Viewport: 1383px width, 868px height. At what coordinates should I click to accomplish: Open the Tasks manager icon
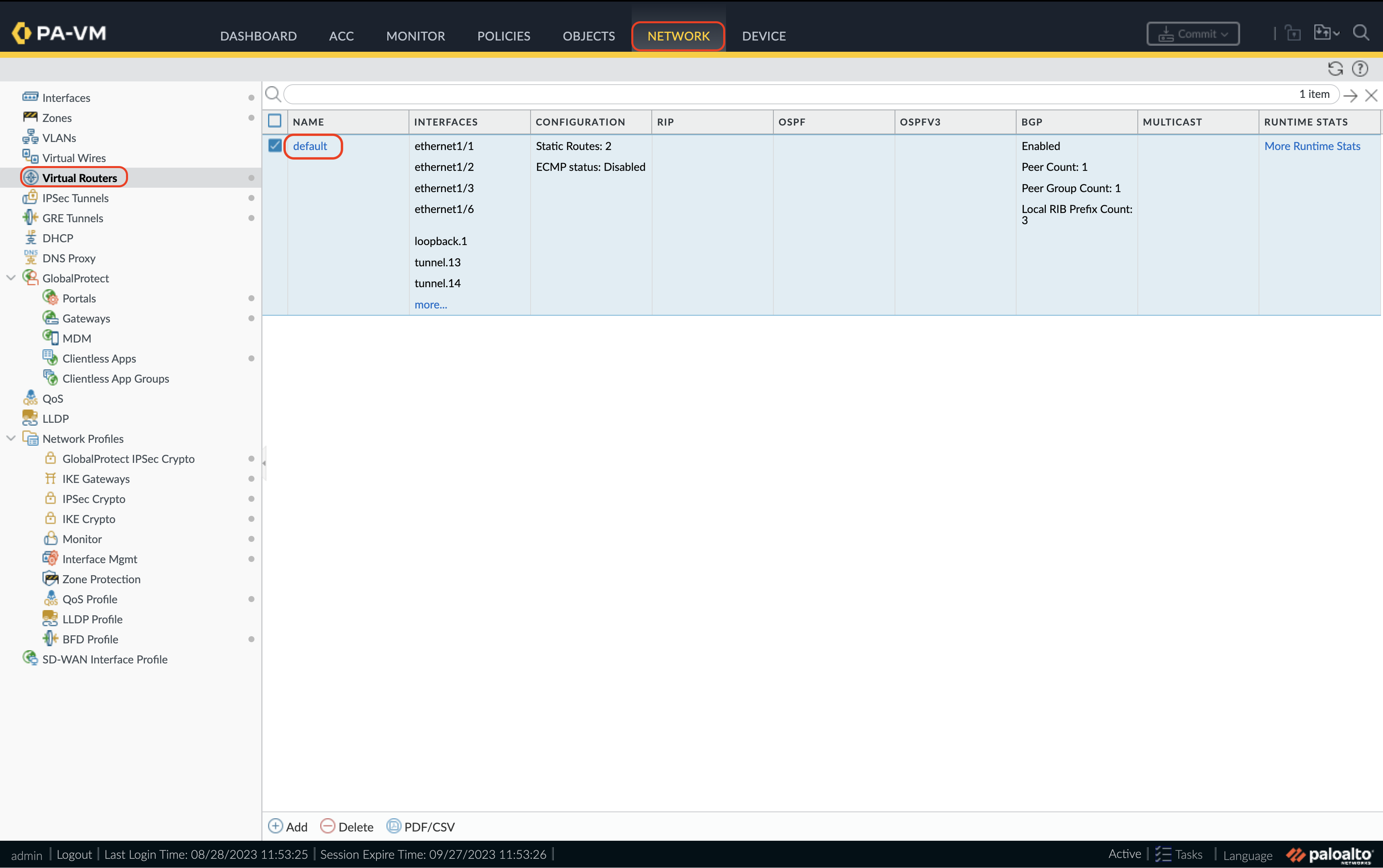pos(1163,854)
